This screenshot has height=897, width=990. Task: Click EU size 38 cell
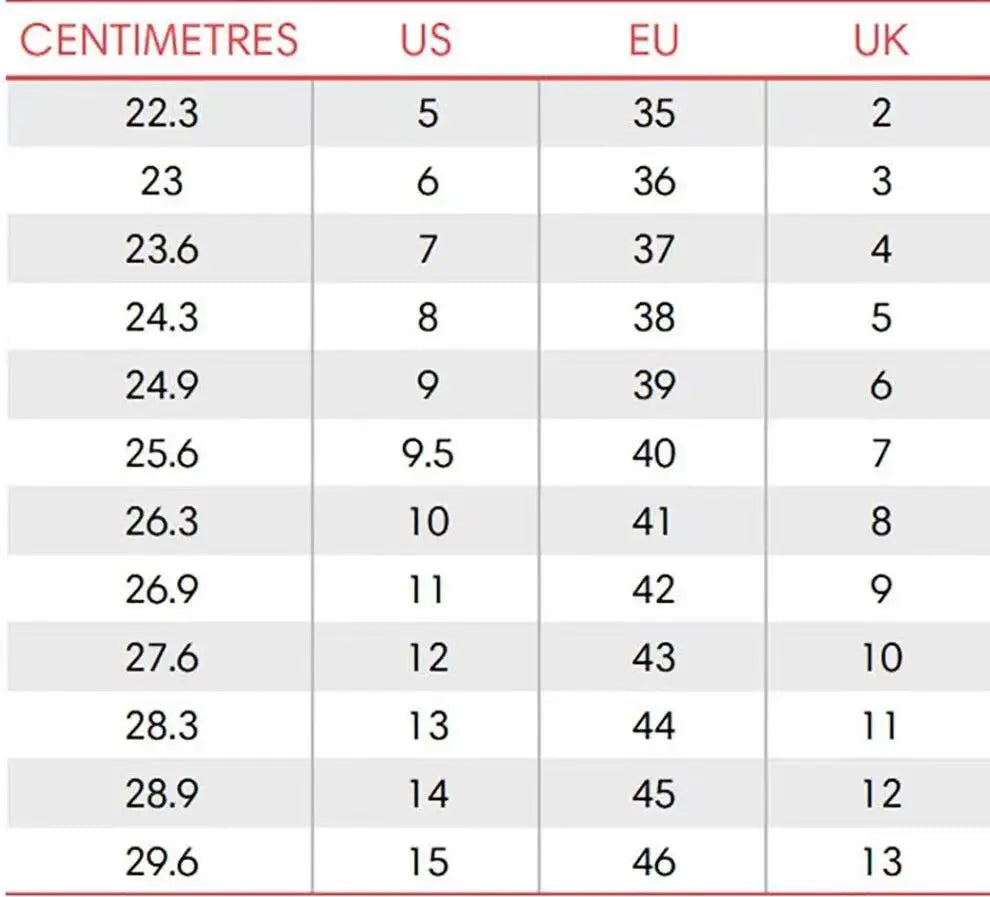[654, 318]
